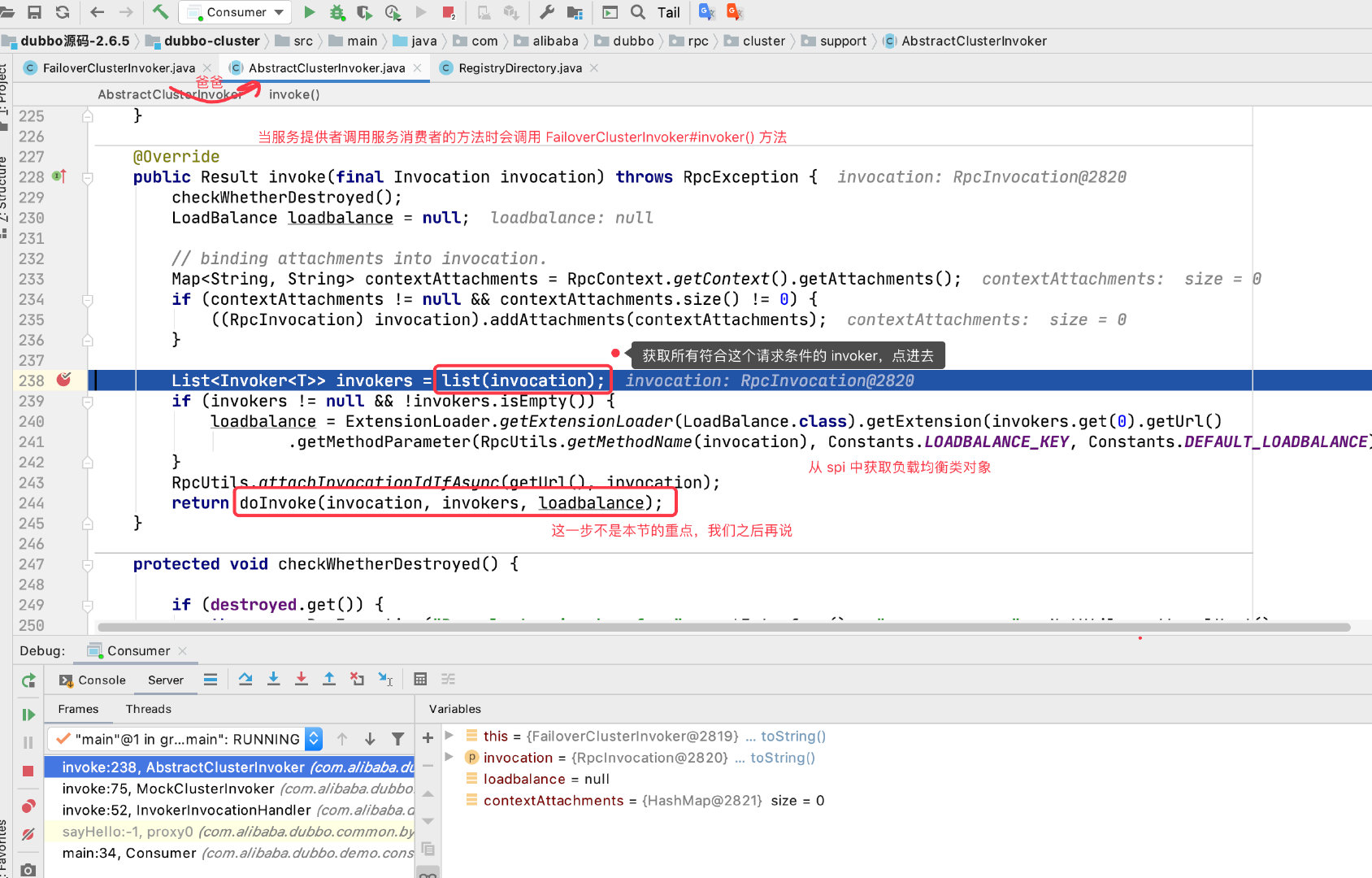Collapse checkWhetherDestroyed fold at line 247
Viewport: 1372px width, 878px height.
click(87, 564)
